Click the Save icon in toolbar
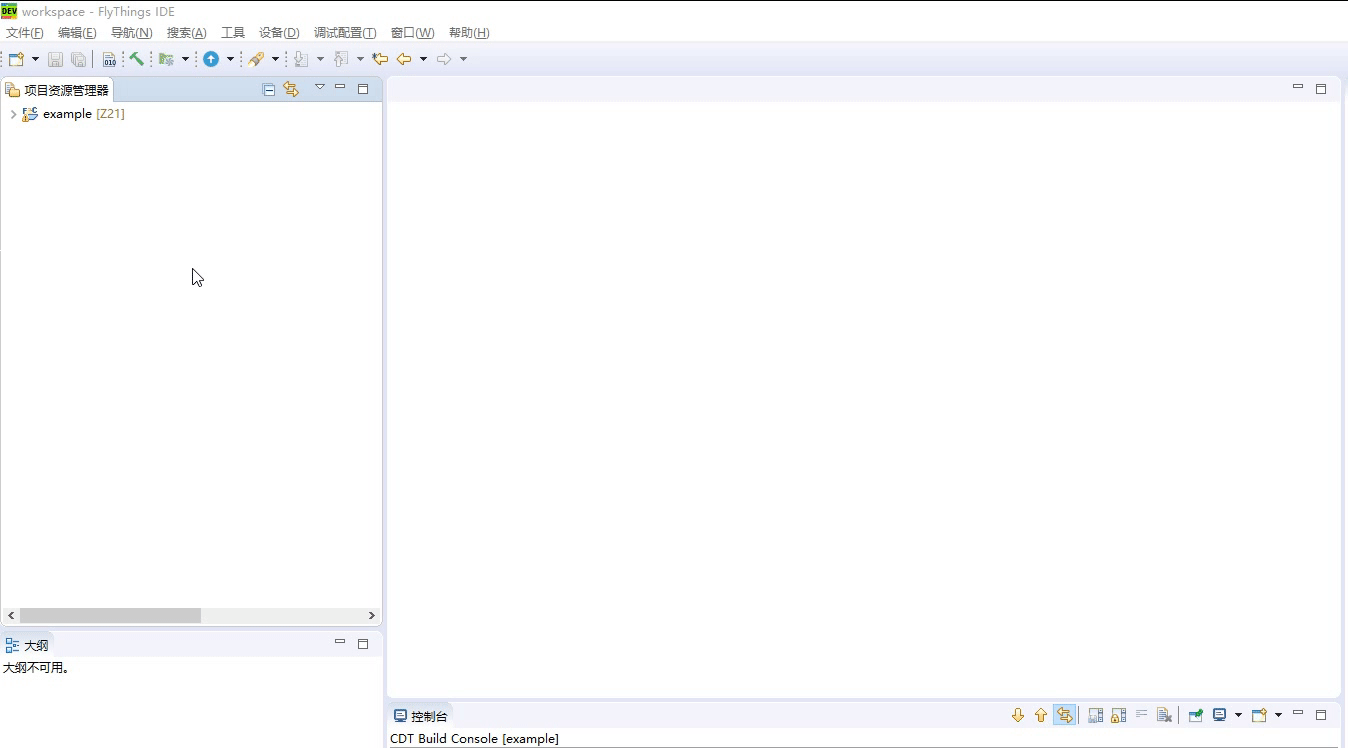Image resolution: width=1348 pixels, height=748 pixels. (x=56, y=59)
